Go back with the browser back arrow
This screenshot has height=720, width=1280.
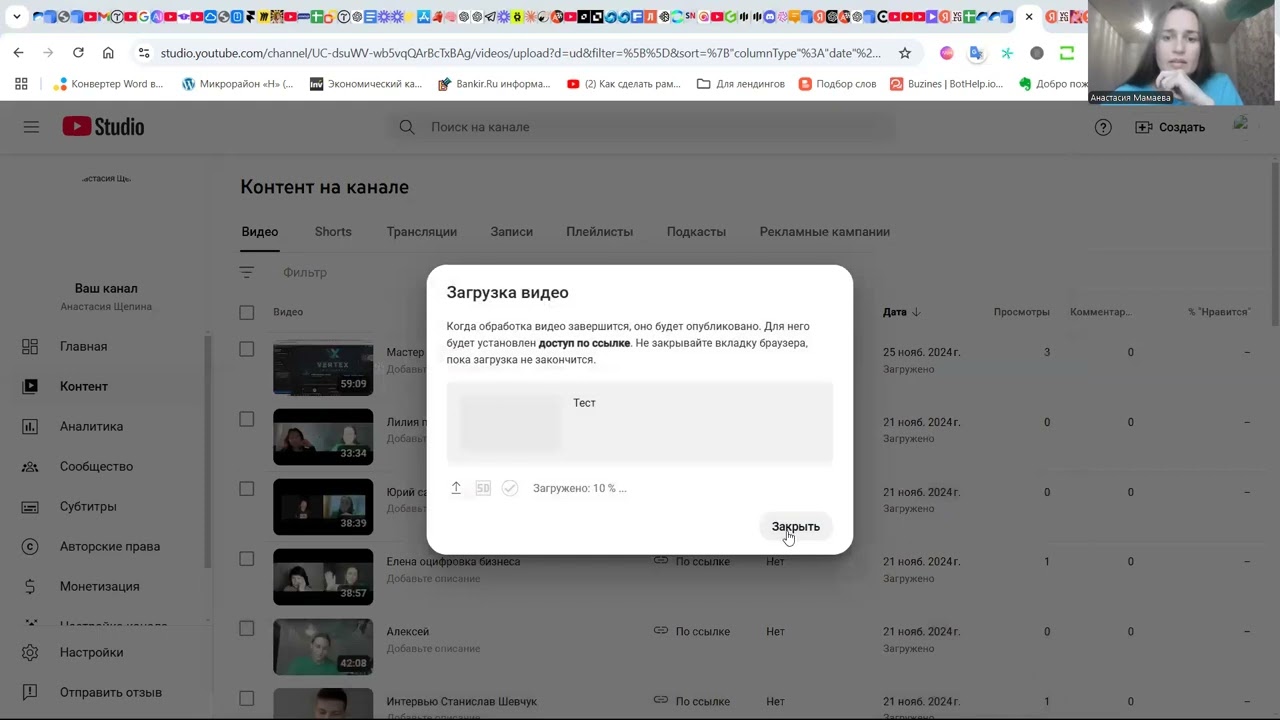(x=19, y=53)
